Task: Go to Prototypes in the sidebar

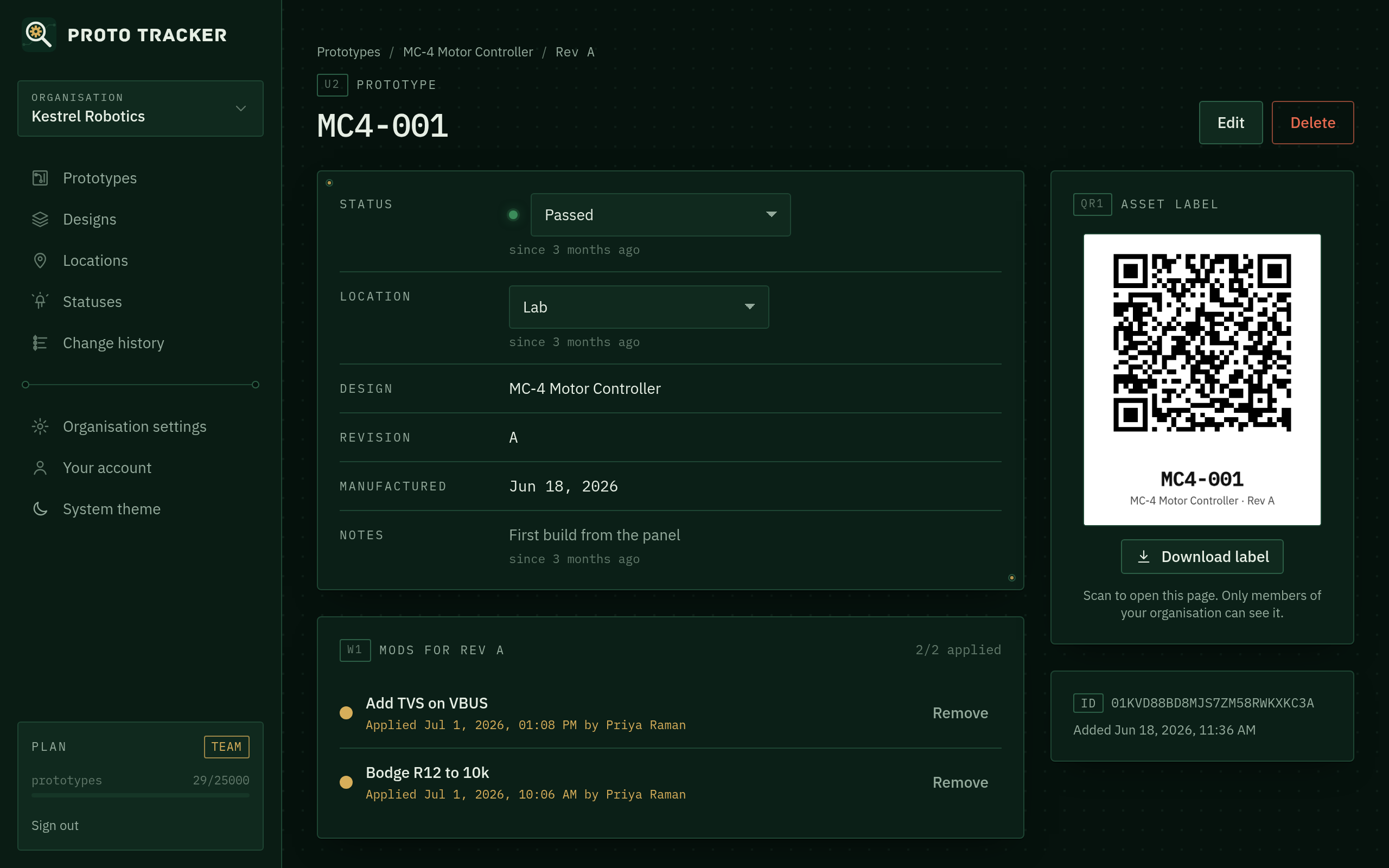Action: tap(141, 178)
